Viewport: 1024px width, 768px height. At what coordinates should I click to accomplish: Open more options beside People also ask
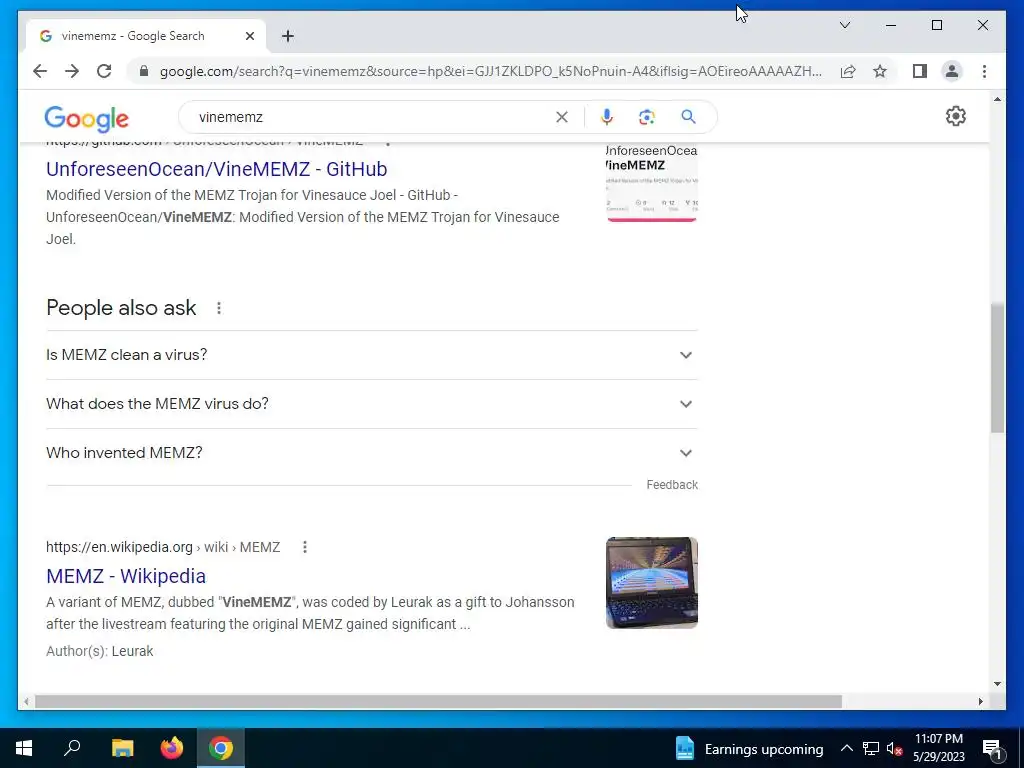click(x=219, y=308)
